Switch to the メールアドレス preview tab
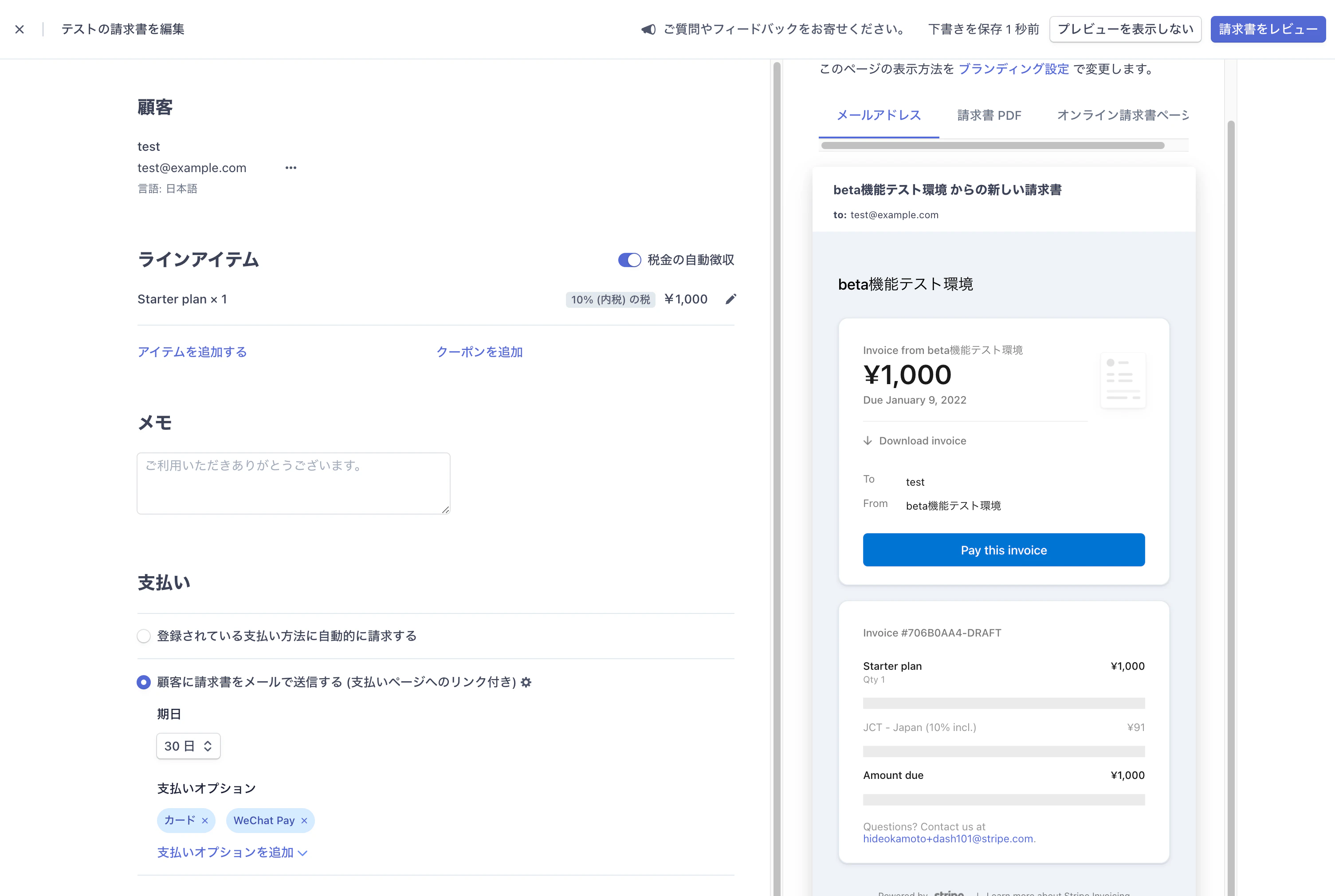This screenshot has height=896, width=1335. 879,115
